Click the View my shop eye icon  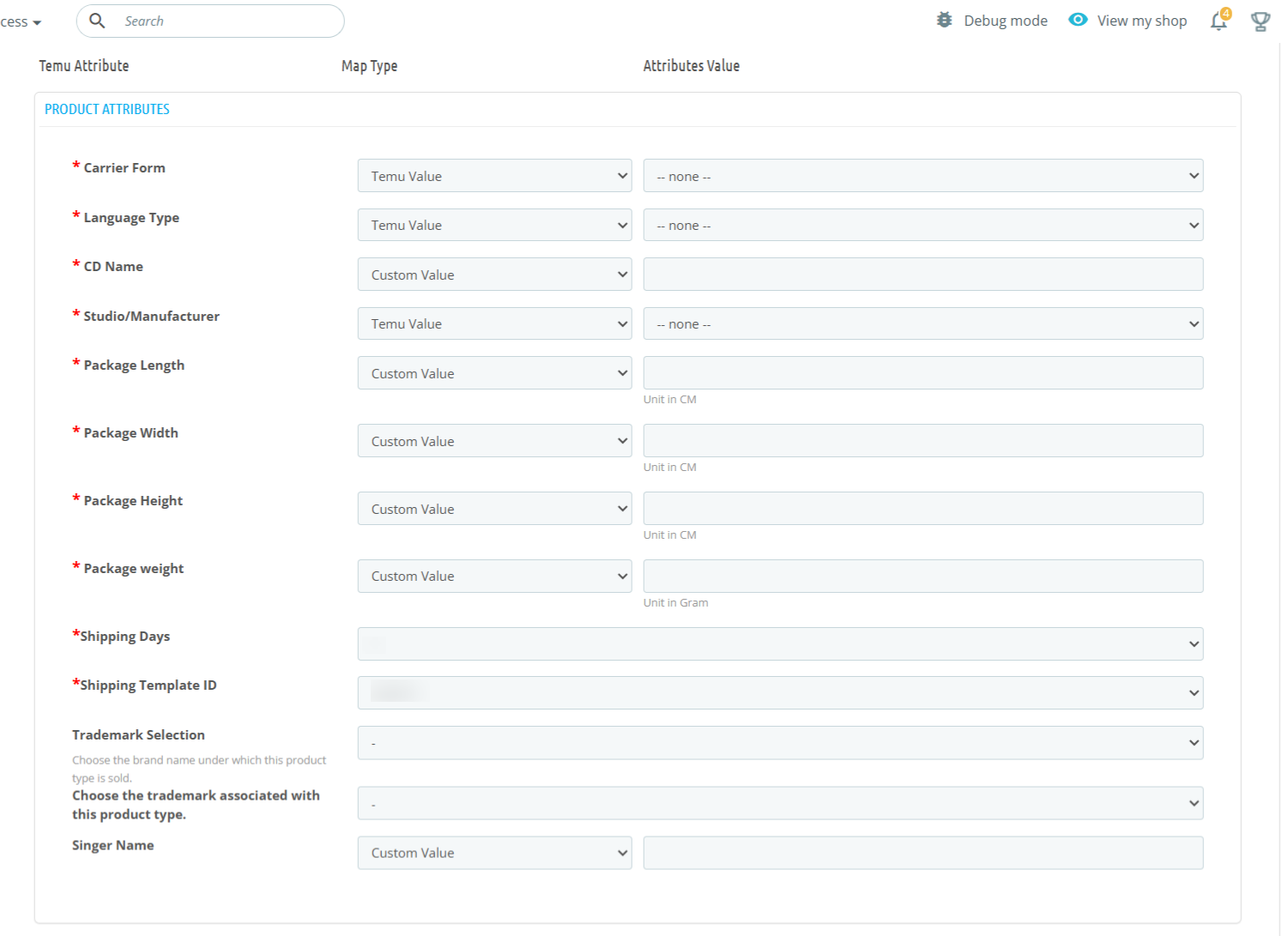pos(1078,20)
